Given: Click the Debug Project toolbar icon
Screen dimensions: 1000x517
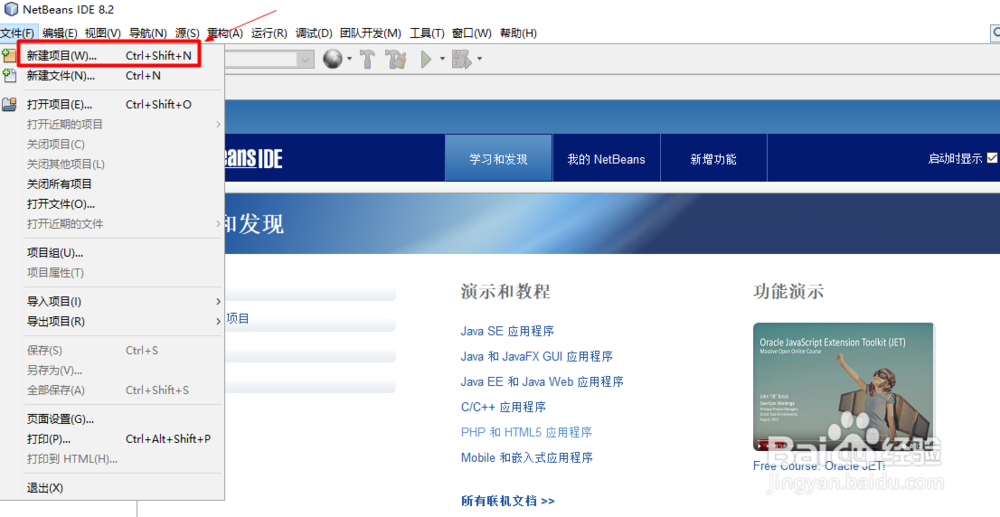Looking at the screenshot, I should pos(462,59).
